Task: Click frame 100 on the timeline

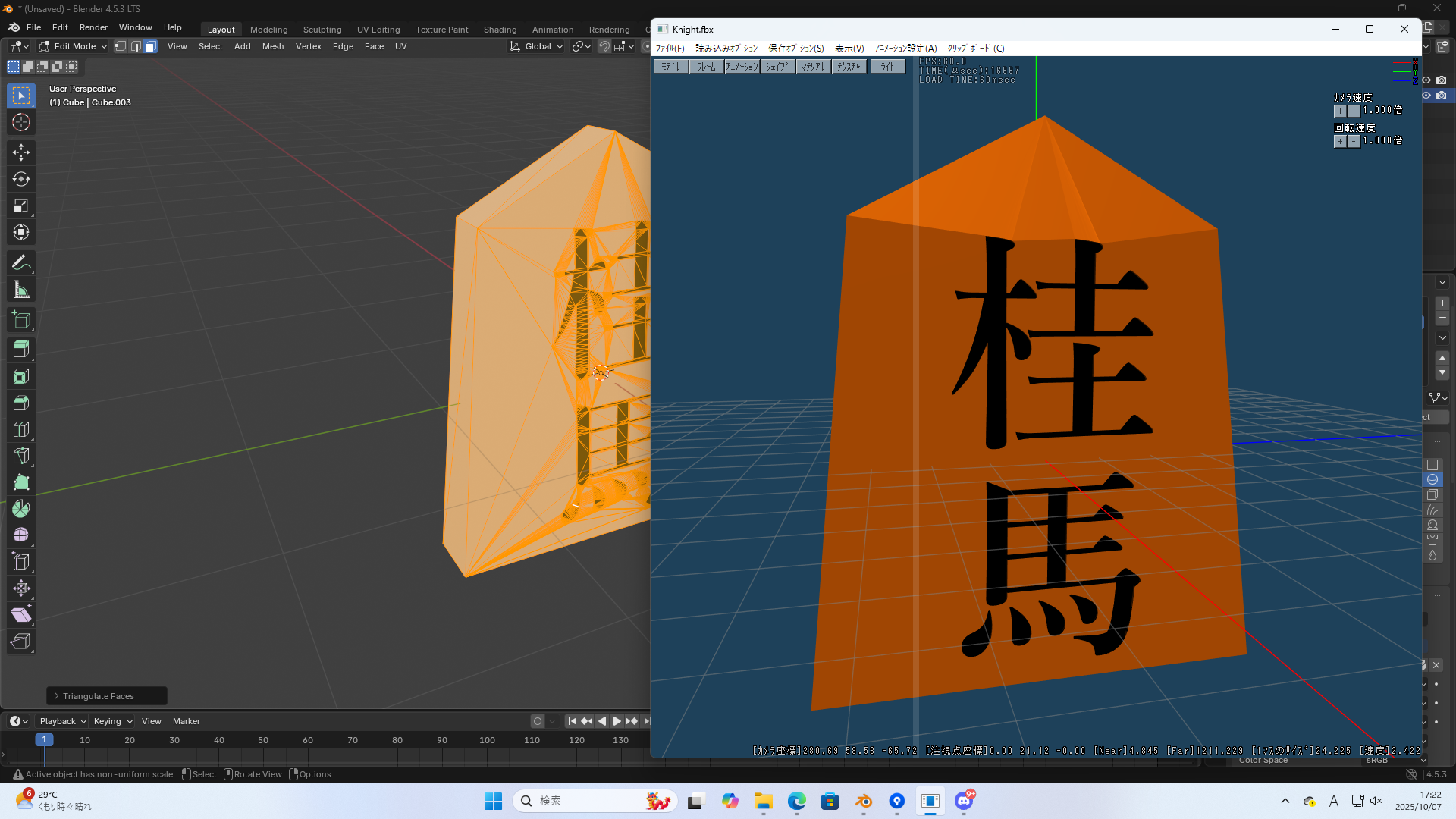Action: coord(487,740)
